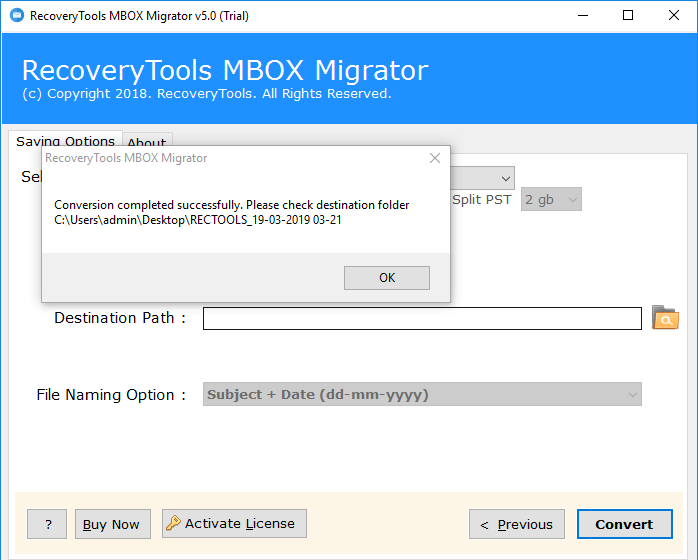
Task: Open the Split PST size dropdown
Action: (x=551, y=199)
